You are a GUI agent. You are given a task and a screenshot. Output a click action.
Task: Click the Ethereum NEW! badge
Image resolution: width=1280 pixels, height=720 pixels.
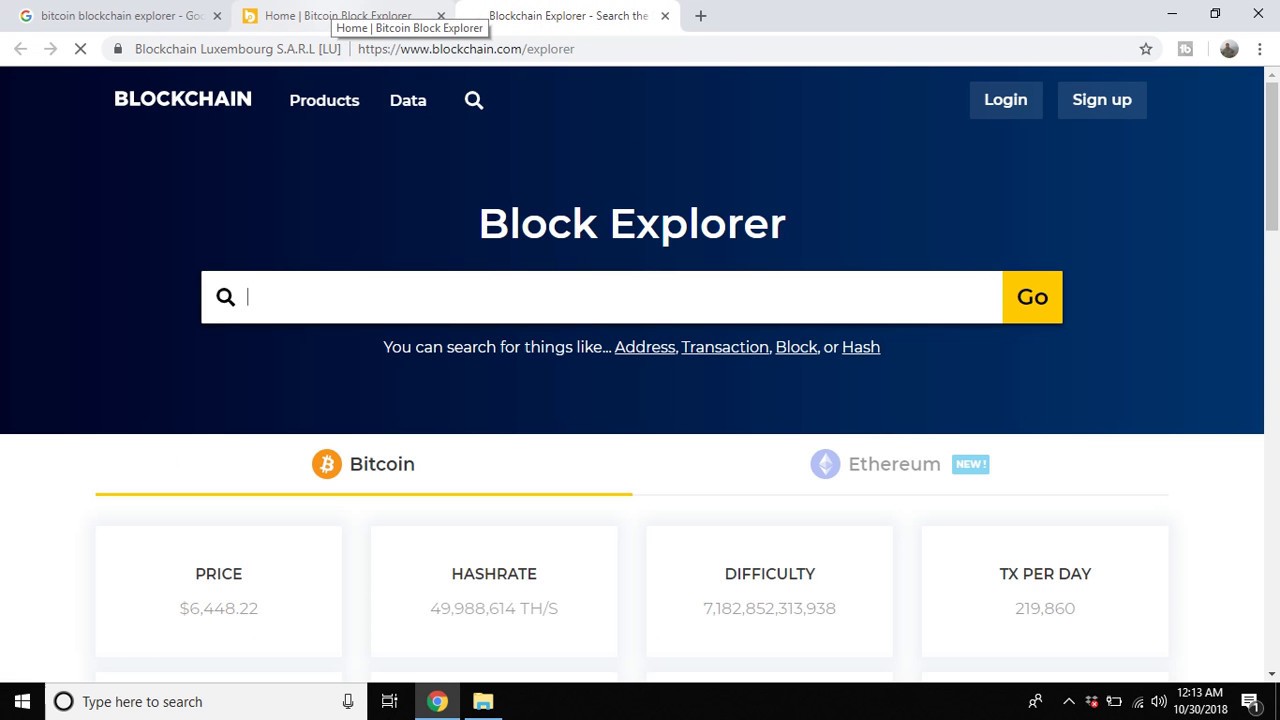click(971, 464)
